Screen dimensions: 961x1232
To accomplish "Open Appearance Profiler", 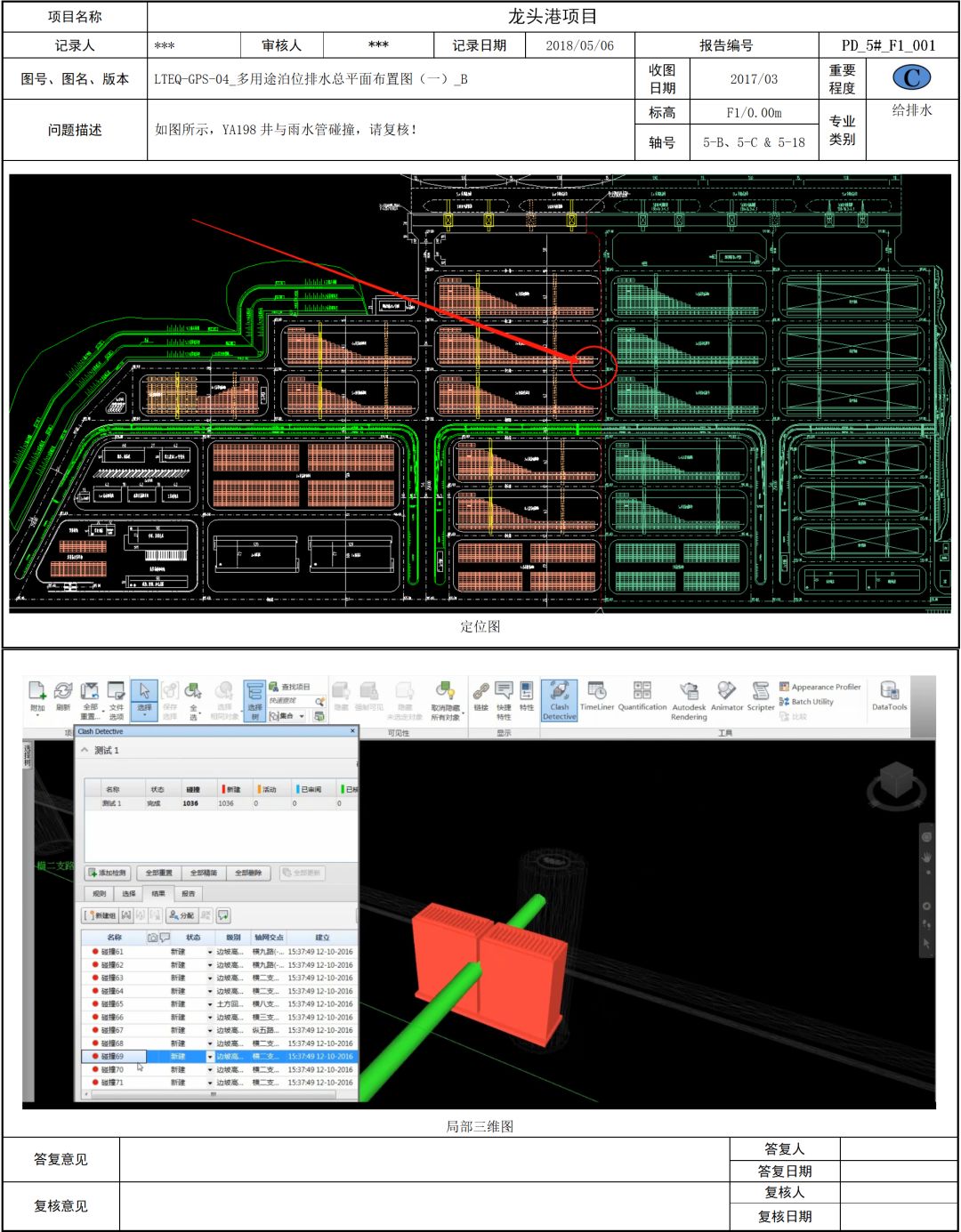I will pyautogui.click(x=820, y=687).
